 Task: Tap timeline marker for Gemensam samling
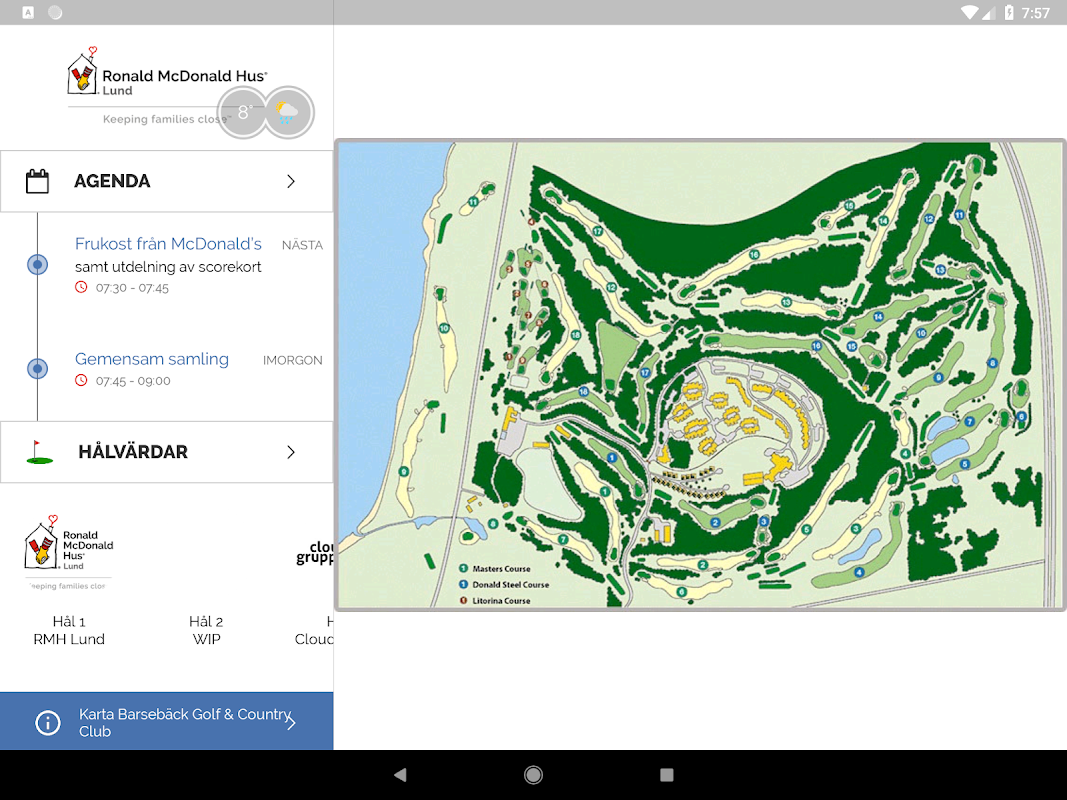pos(37,368)
